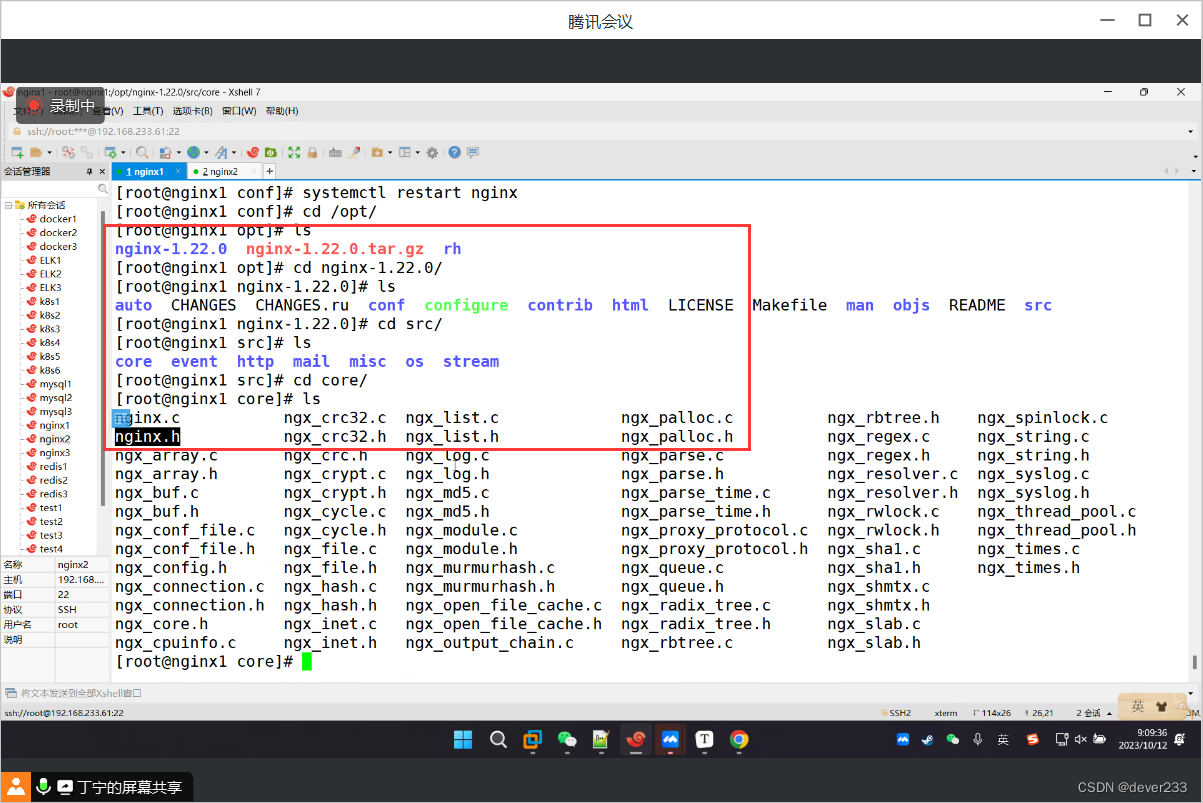Open help via blue question icon
The image size is (1203, 803).
pos(455,153)
